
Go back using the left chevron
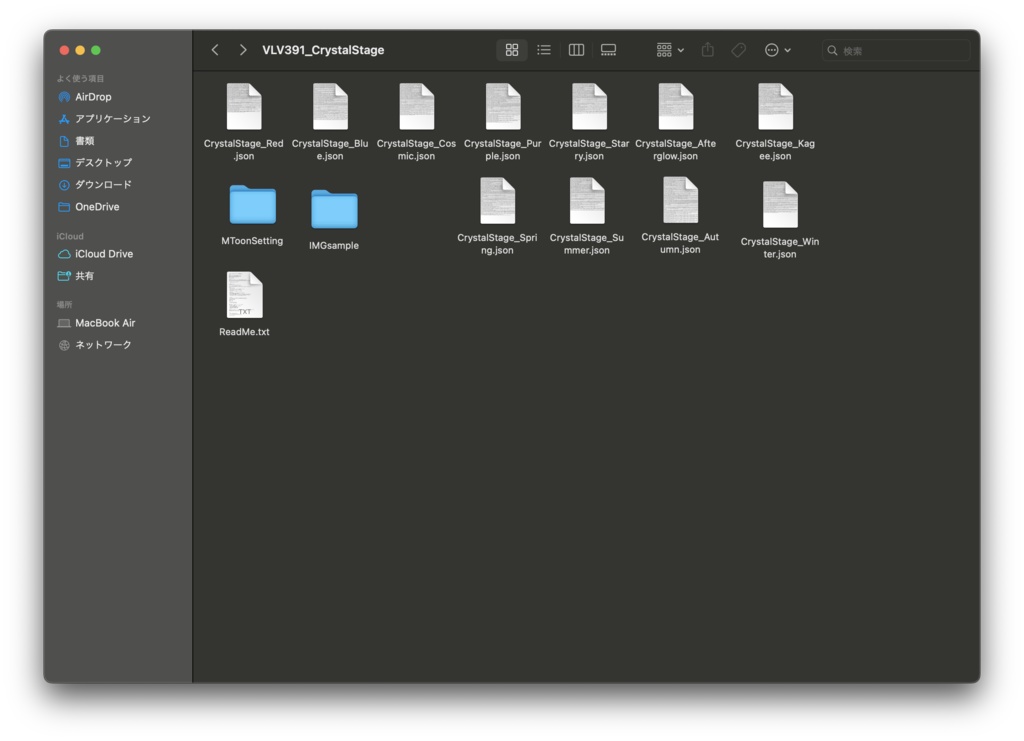pyautogui.click(x=215, y=50)
